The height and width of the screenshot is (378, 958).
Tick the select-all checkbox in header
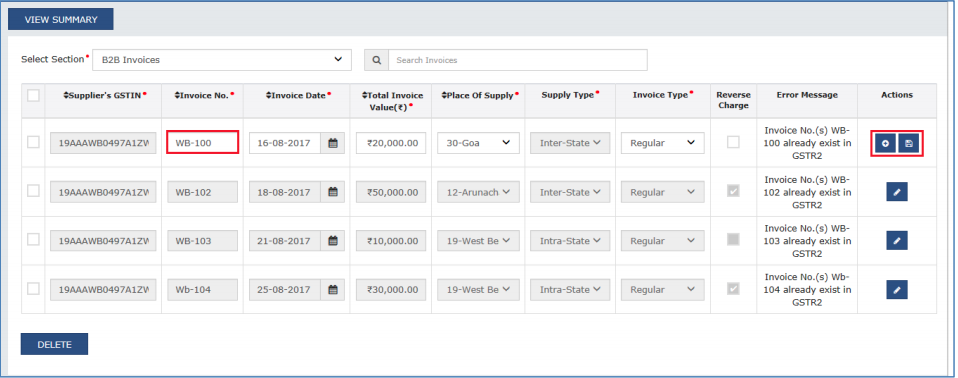click(x=33, y=95)
